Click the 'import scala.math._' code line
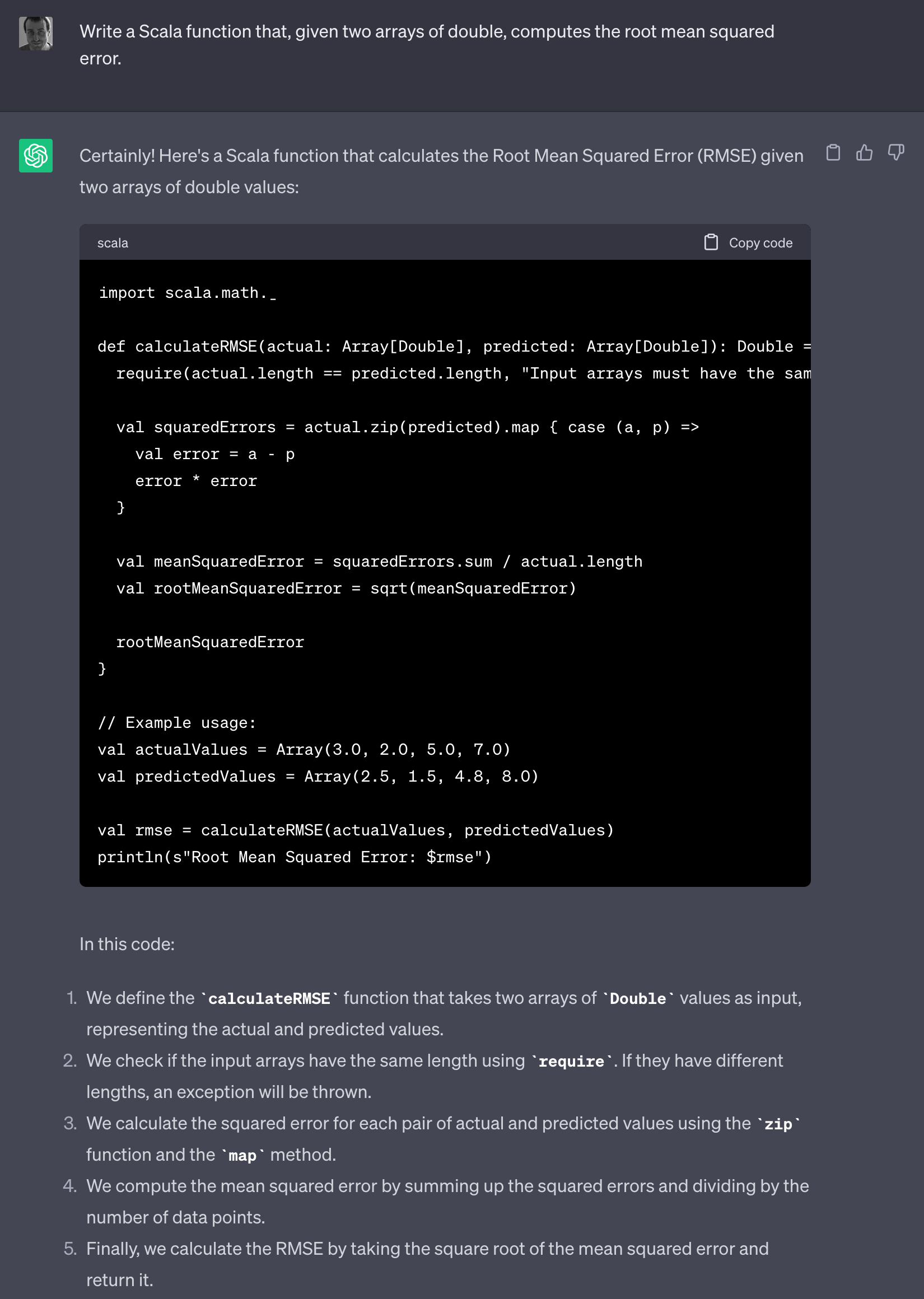The width and height of the screenshot is (924, 1299). pyautogui.click(x=187, y=293)
